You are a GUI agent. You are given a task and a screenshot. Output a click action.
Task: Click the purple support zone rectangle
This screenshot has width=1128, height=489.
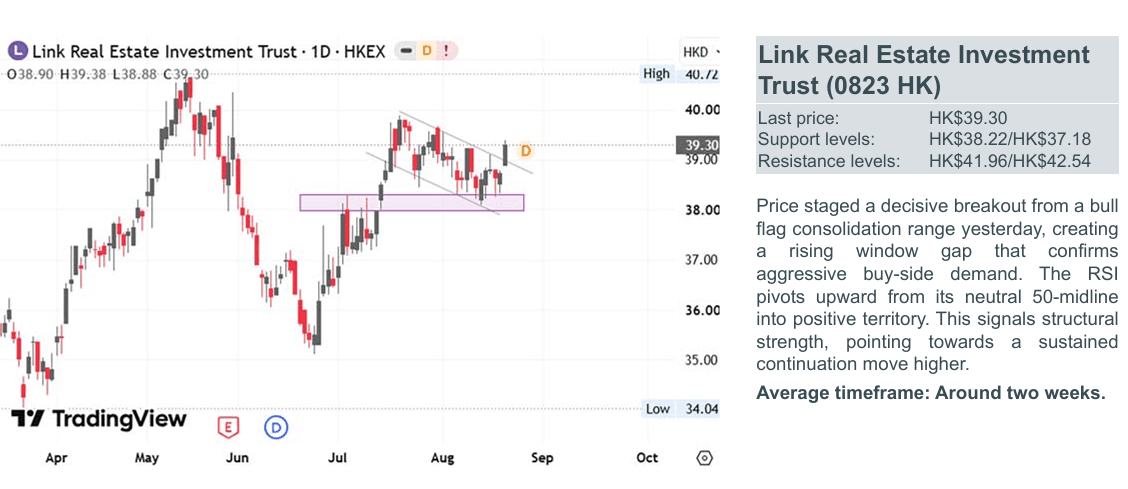click(411, 202)
